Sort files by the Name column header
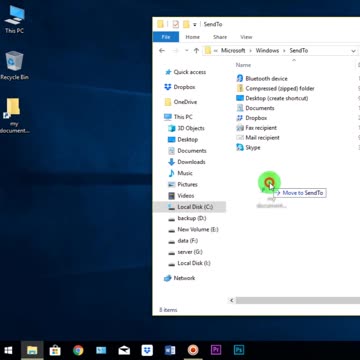This screenshot has width=360, height=360. click(x=243, y=65)
